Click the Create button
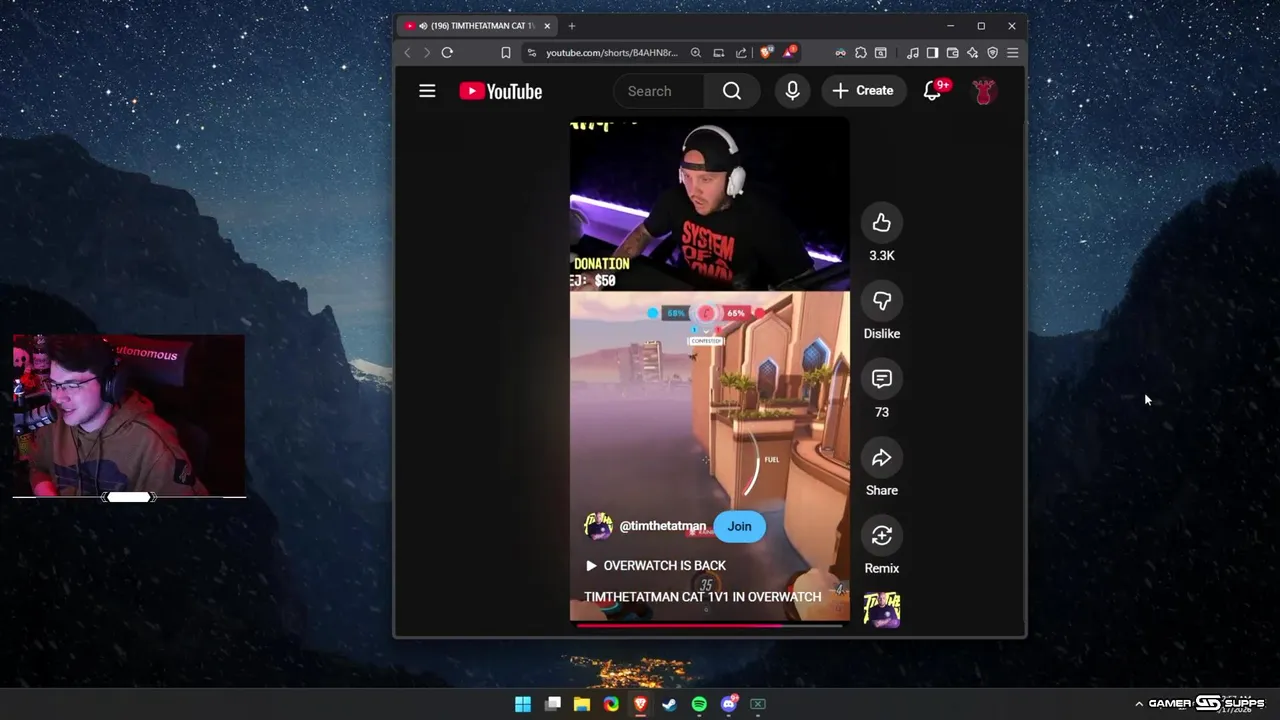The height and width of the screenshot is (720, 1280). 863,91
